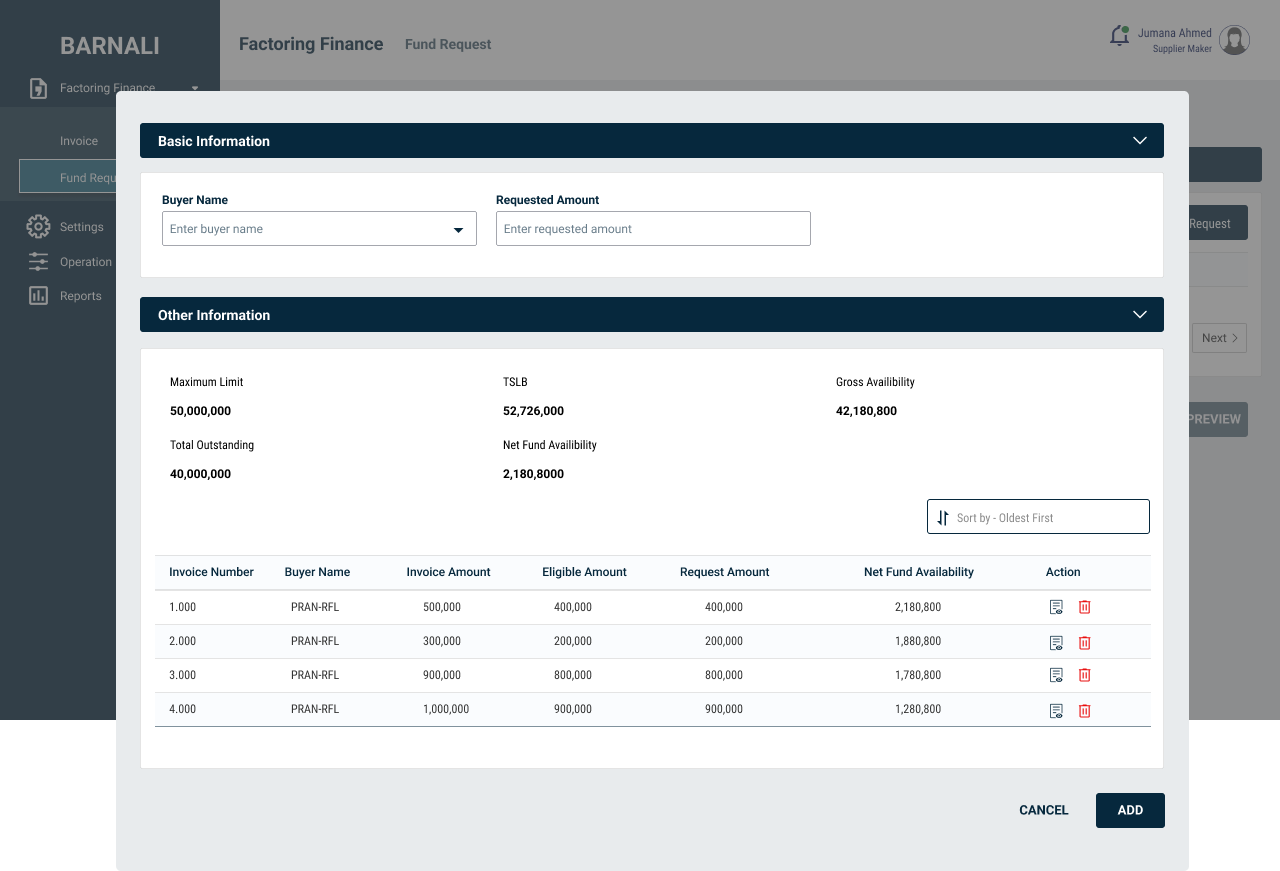Click the Net Fund Availability column header

click(919, 572)
